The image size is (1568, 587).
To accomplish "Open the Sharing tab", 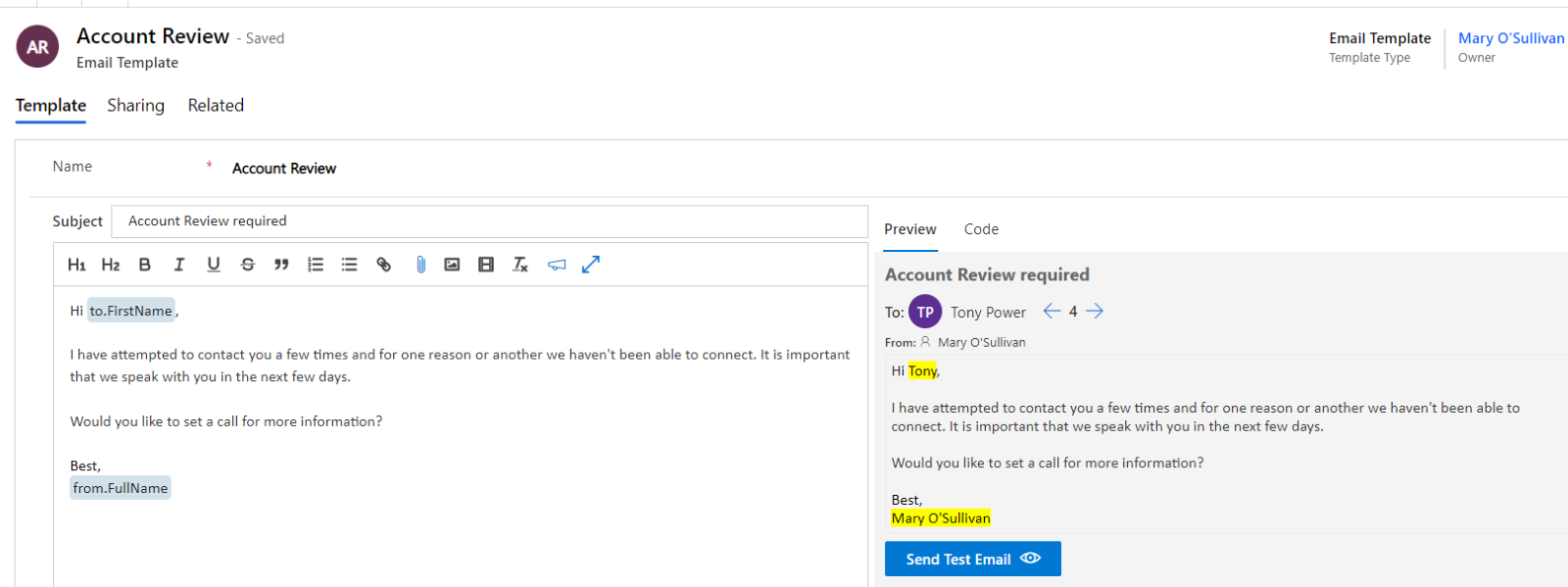I will click(135, 105).
